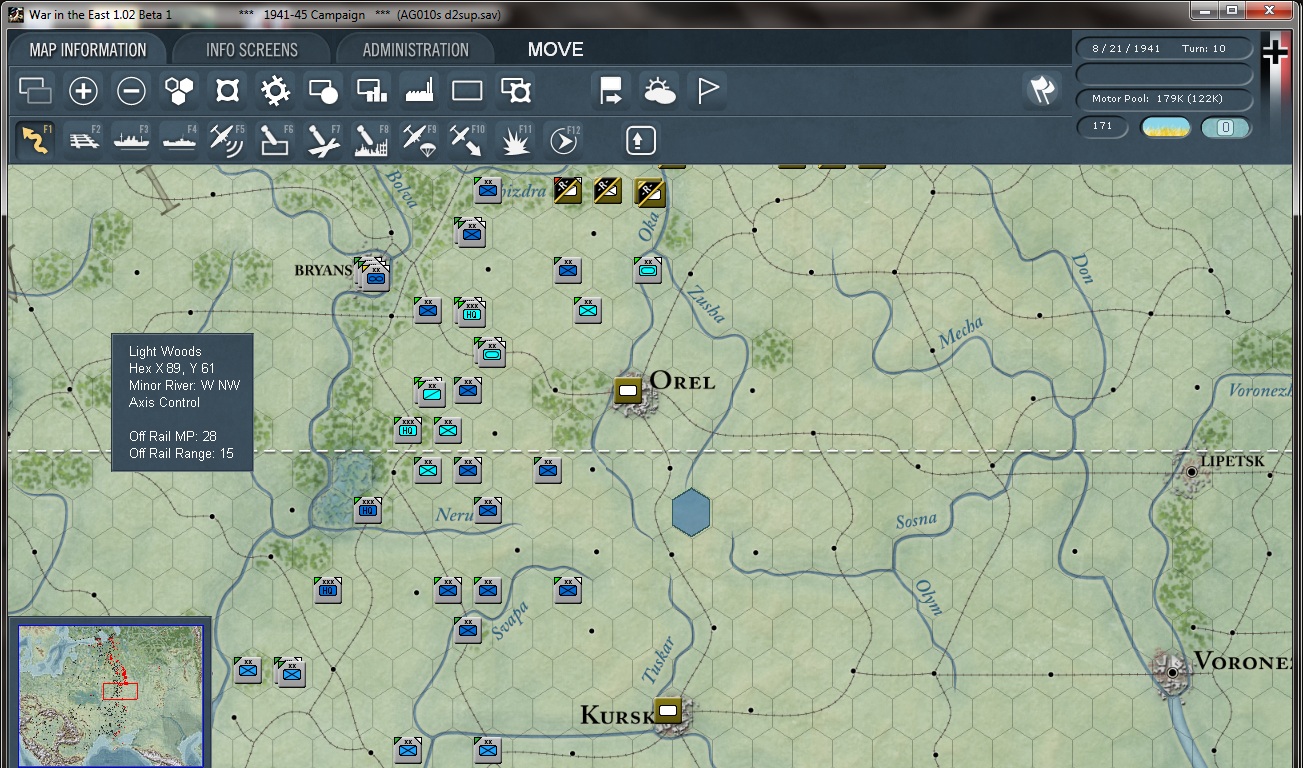This screenshot has width=1303, height=768.
Task: Click the rectangle-with-gear toolbar icon
Action: 515,92
